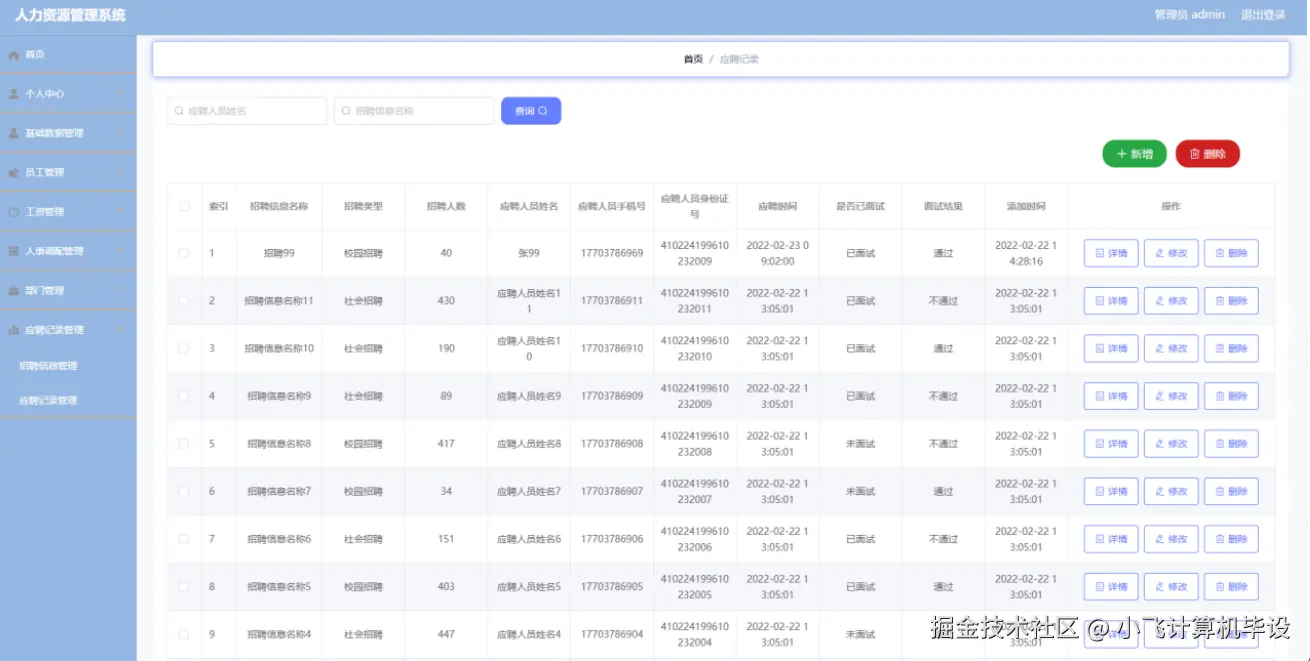Image resolution: width=1310 pixels, height=661 pixels.
Task: Toggle checkbox for row 6 招聘信息名称7
Action: tap(184, 492)
